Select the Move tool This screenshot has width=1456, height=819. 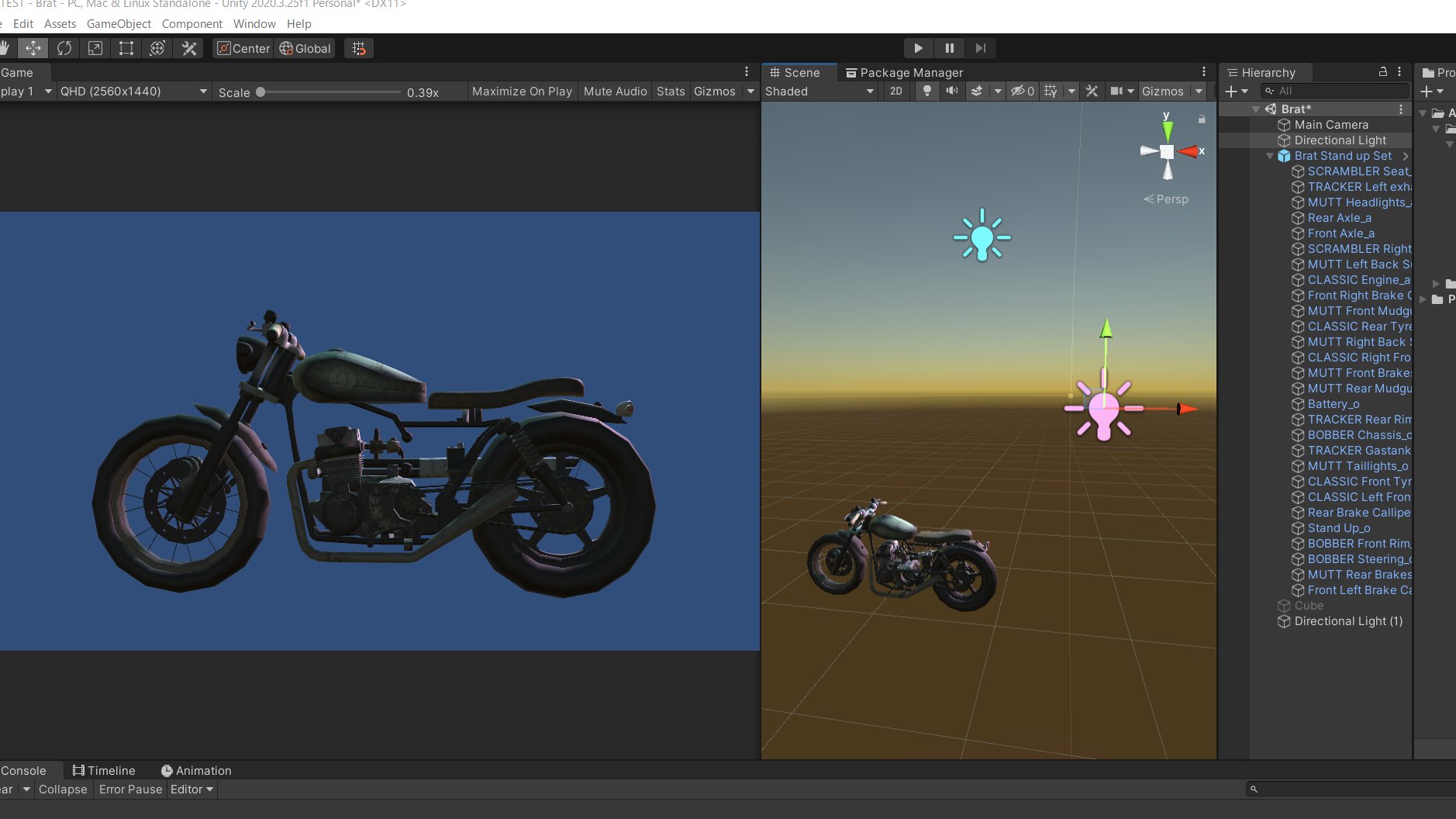coord(33,48)
